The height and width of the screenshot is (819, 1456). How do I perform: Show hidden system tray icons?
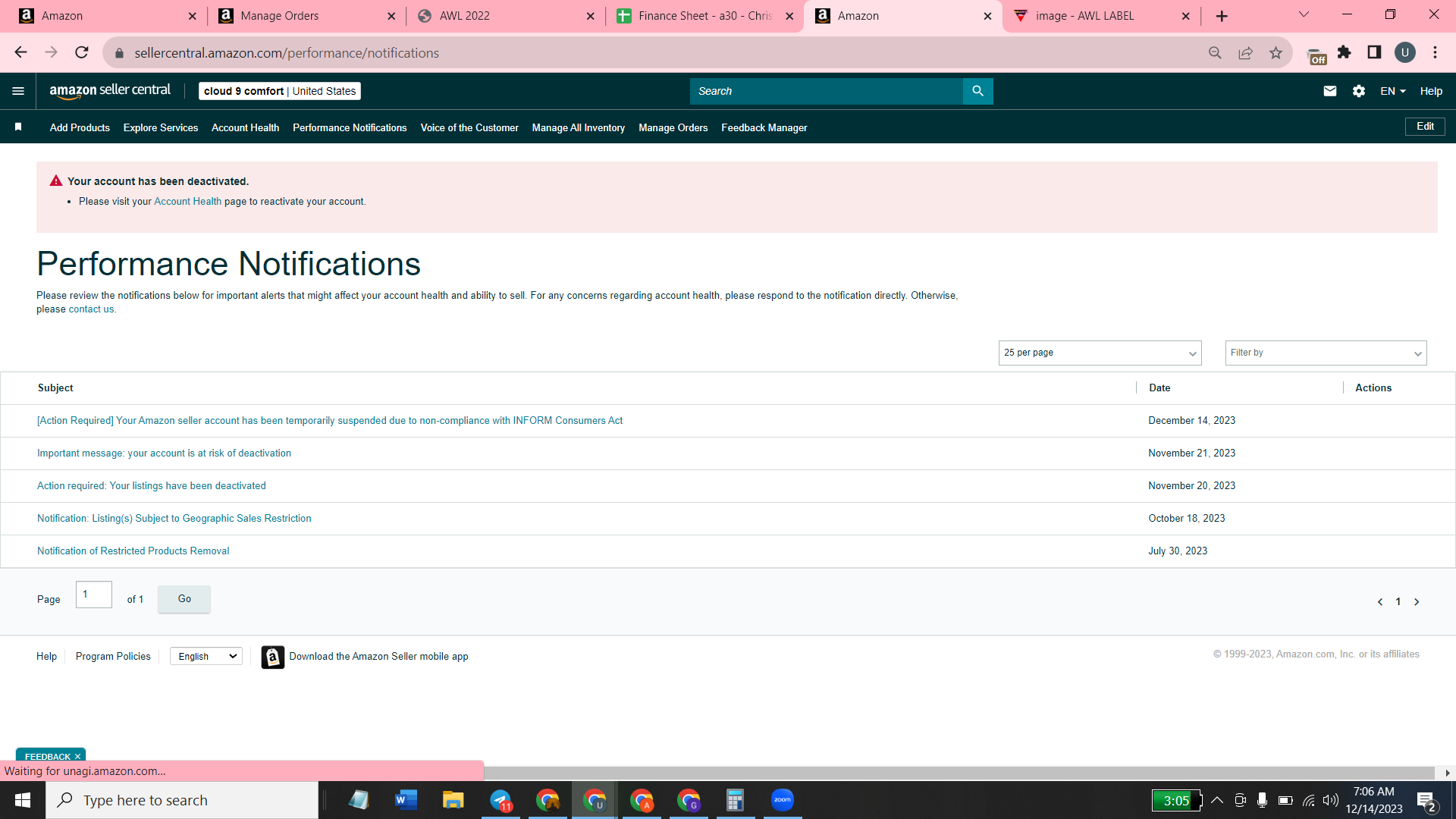(x=1217, y=800)
